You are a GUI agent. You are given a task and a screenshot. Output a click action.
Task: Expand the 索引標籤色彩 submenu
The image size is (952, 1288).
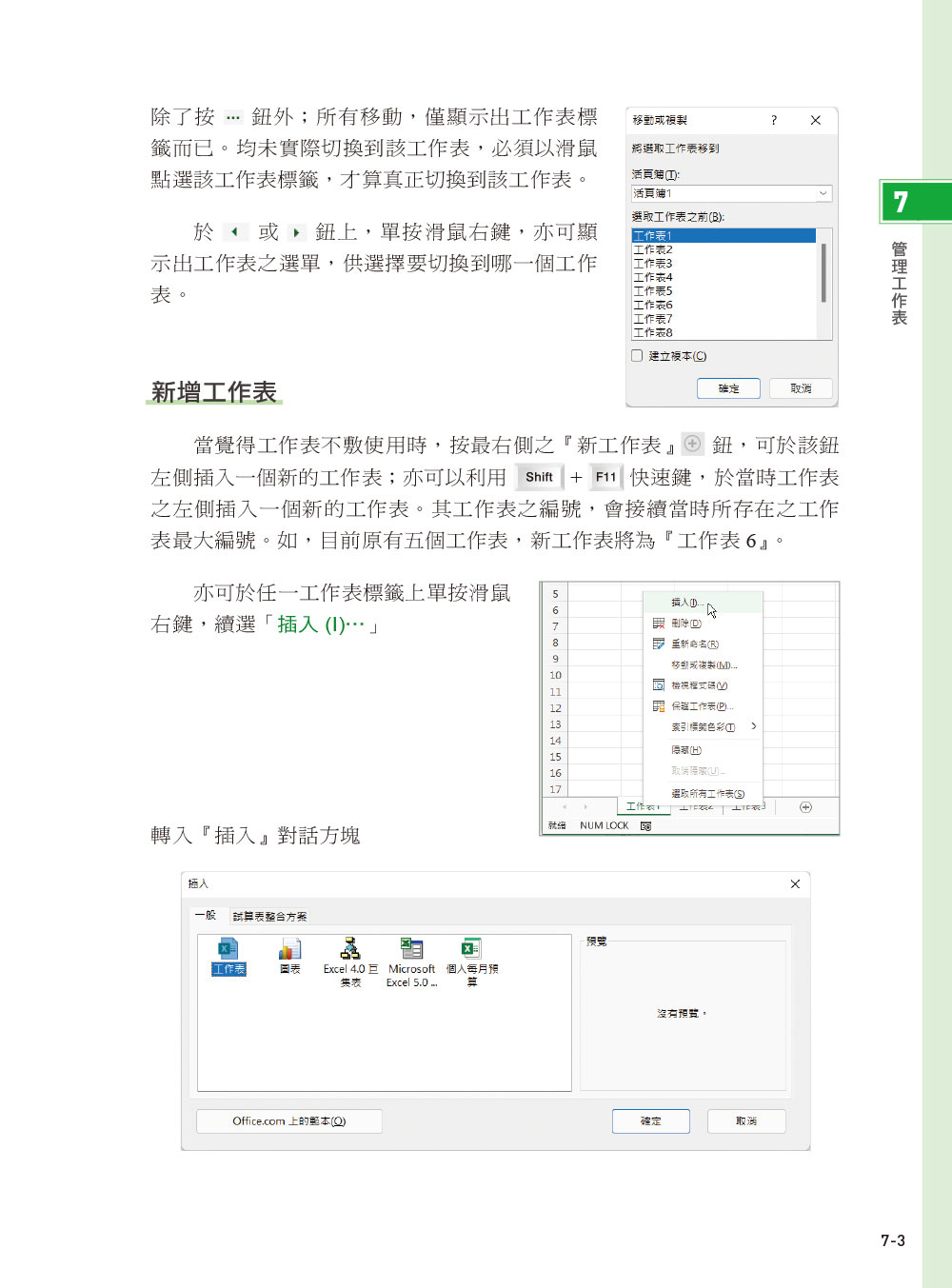(752, 726)
